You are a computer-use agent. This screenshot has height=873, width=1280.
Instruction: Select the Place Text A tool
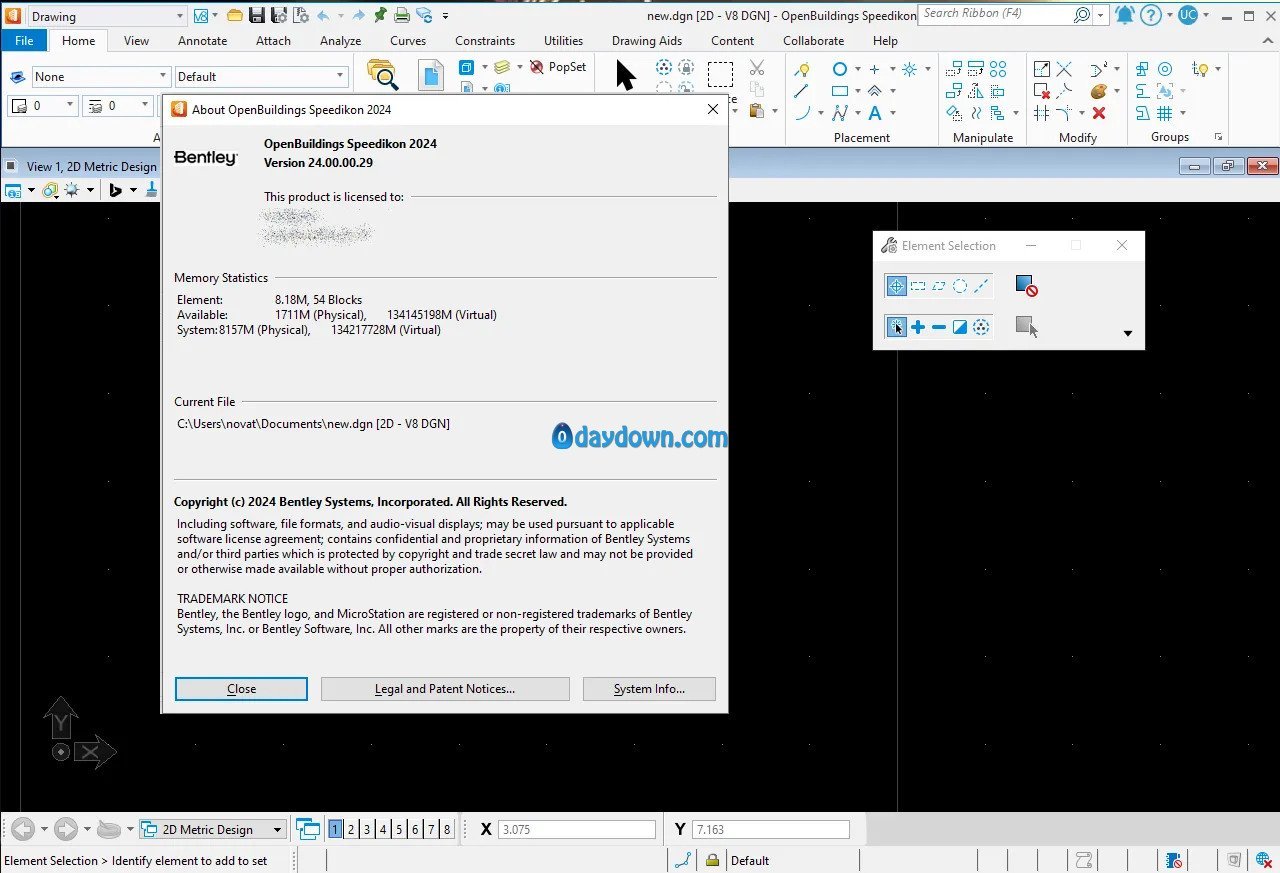[x=875, y=113]
